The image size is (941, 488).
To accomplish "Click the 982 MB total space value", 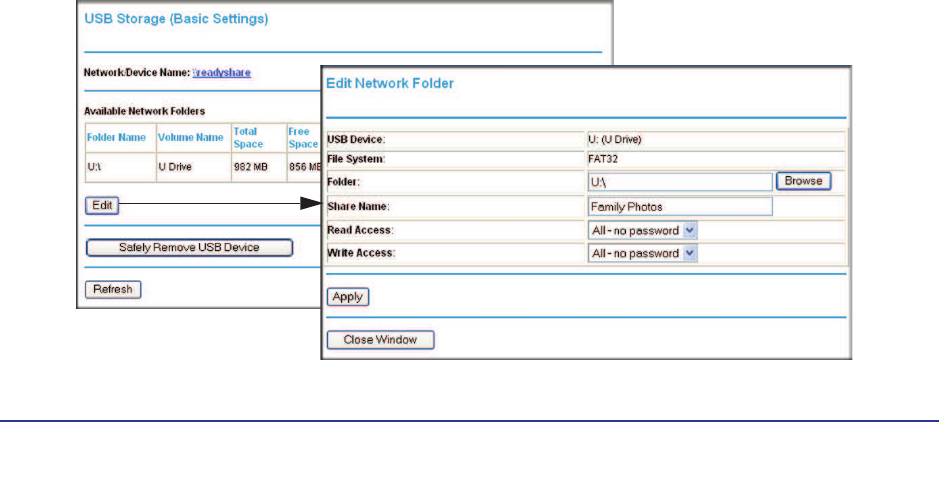I will coord(251,167).
